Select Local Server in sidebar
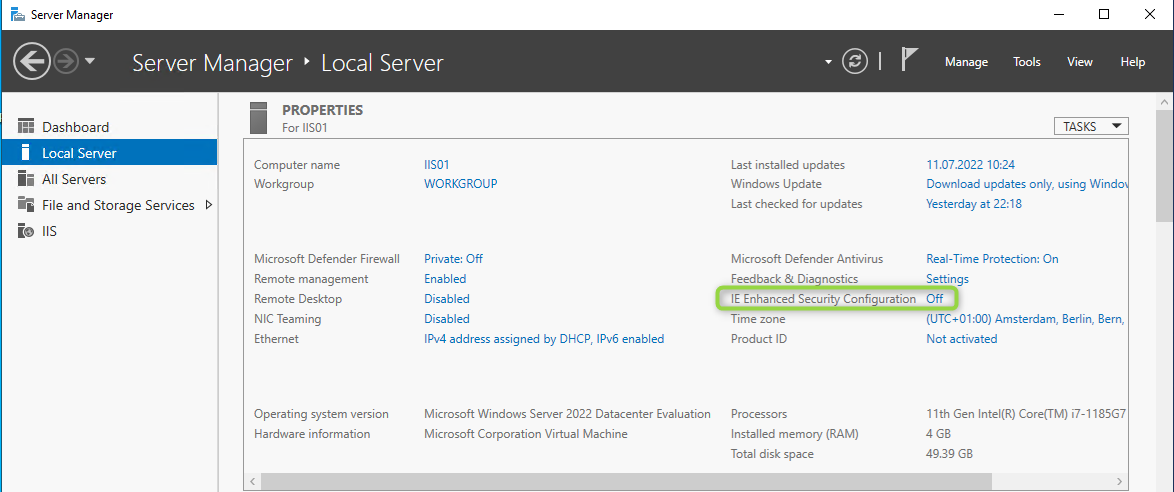The height and width of the screenshot is (492, 1174). (x=79, y=153)
